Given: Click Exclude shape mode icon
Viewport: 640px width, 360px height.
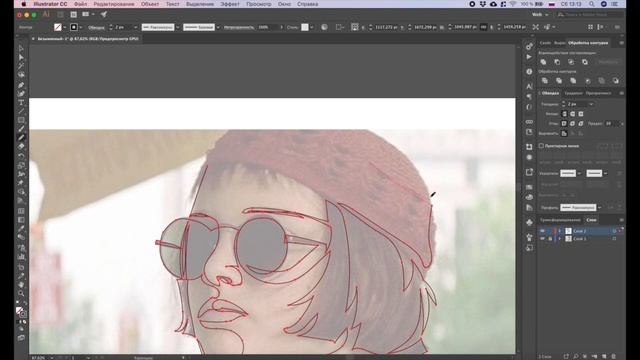Looking at the screenshot, I should (585, 62).
